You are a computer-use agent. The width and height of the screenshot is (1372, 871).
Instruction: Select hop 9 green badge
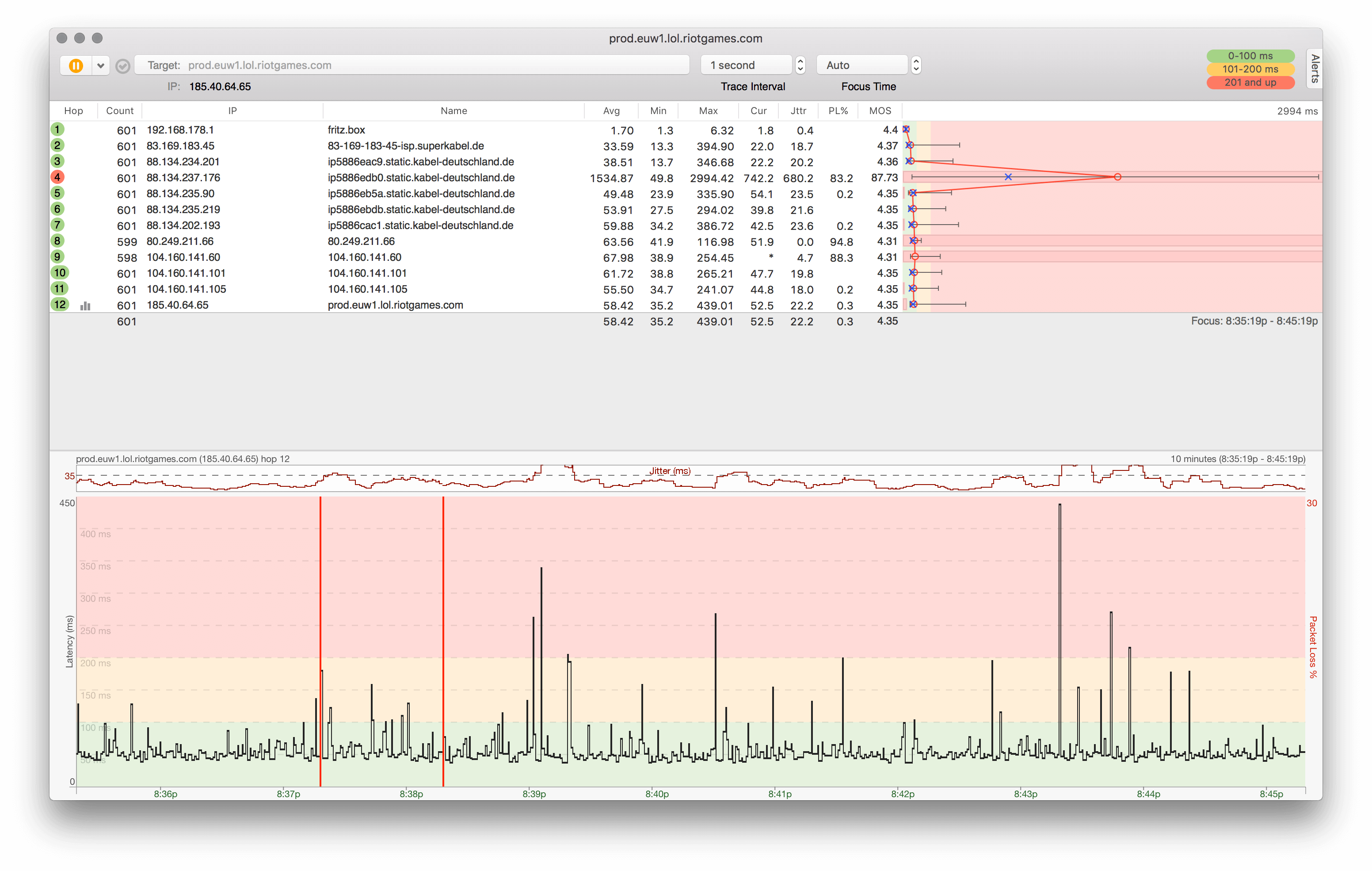click(x=57, y=257)
